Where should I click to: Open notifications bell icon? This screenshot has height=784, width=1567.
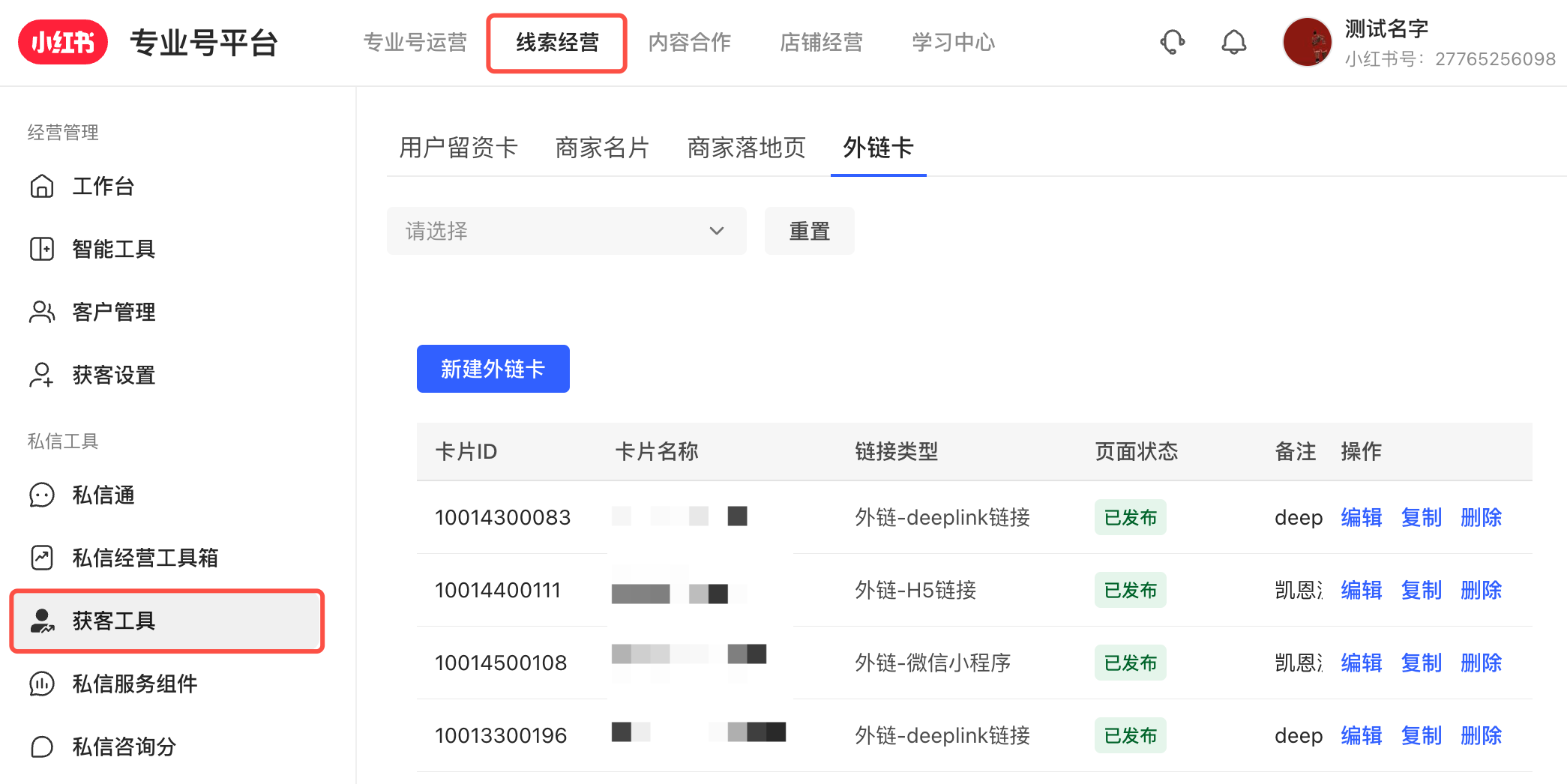coord(1233,42)
